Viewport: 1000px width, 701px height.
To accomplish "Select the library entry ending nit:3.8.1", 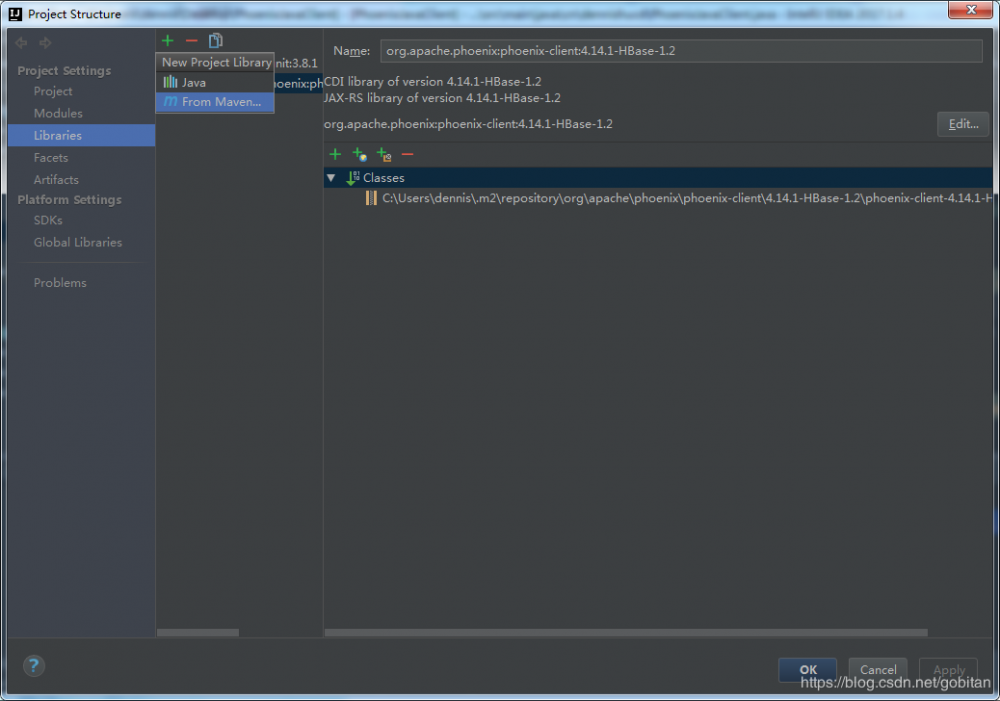I will click(x=296, y=63).
